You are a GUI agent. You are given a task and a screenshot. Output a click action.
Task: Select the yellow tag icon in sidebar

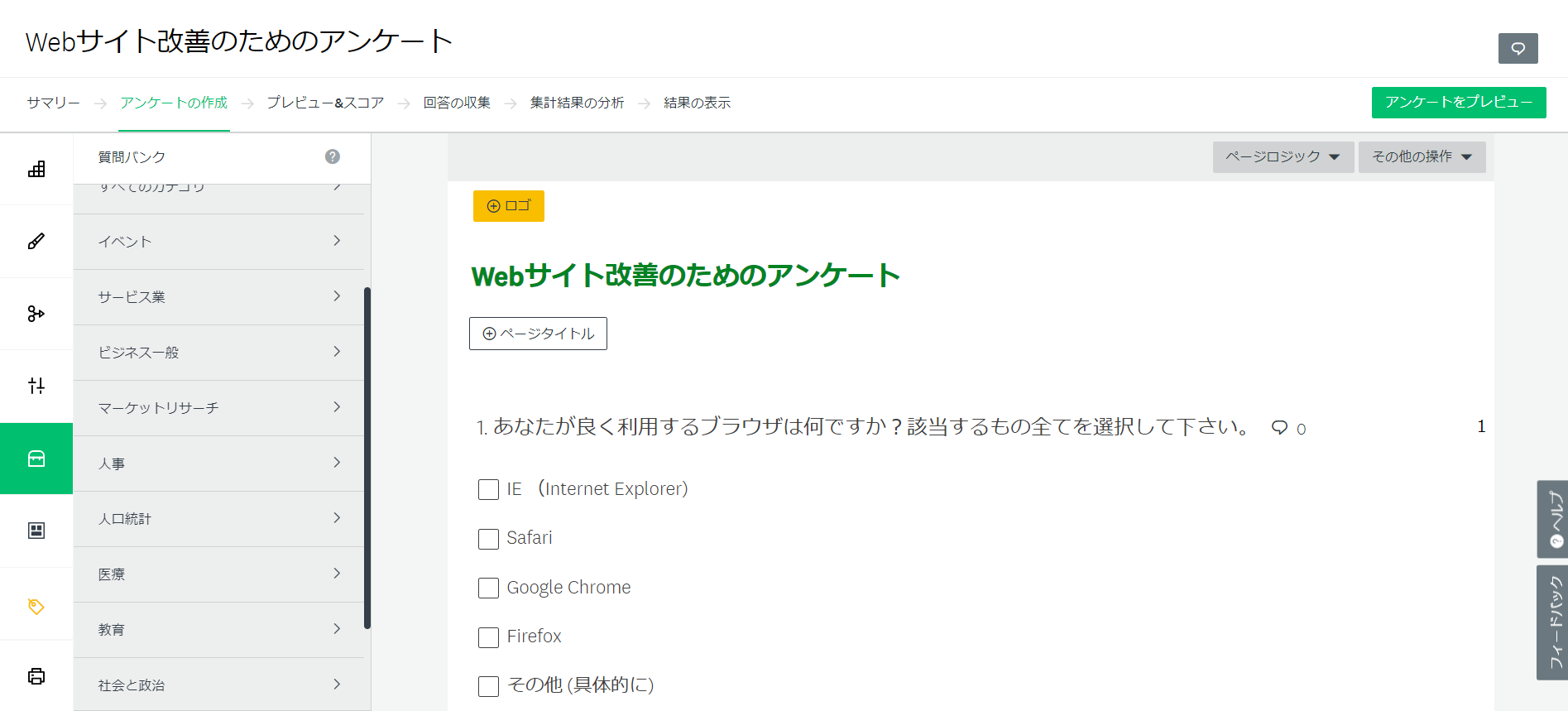[36, 603]
